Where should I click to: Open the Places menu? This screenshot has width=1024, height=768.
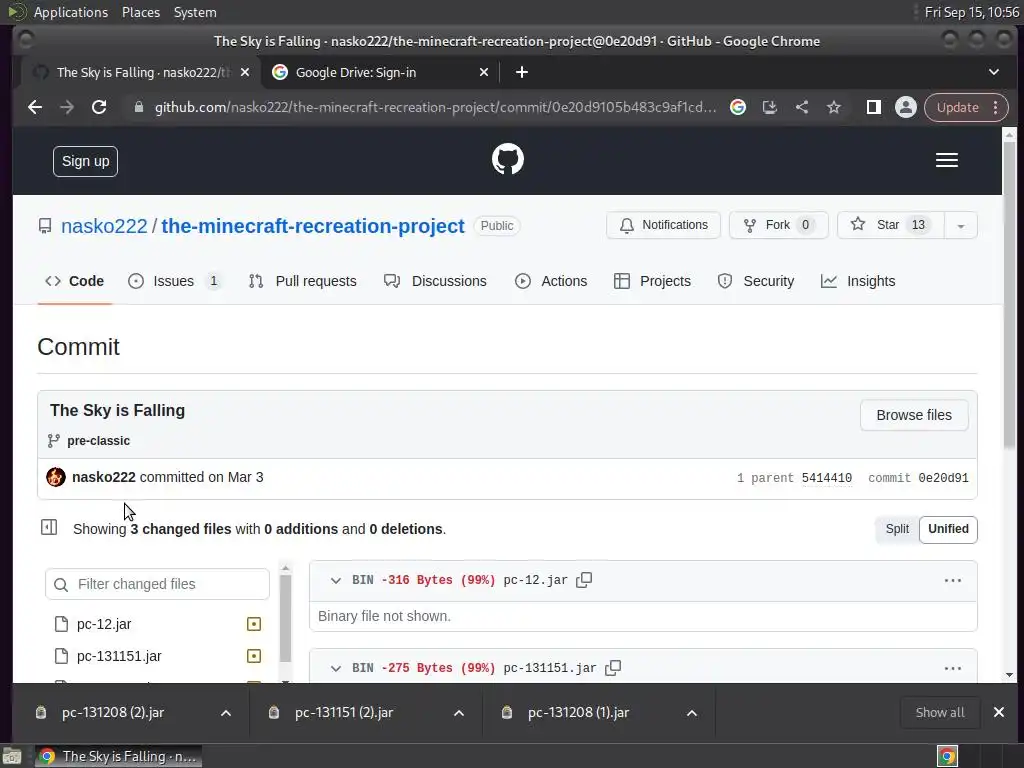pyautogui.click(x=141, y=12)
